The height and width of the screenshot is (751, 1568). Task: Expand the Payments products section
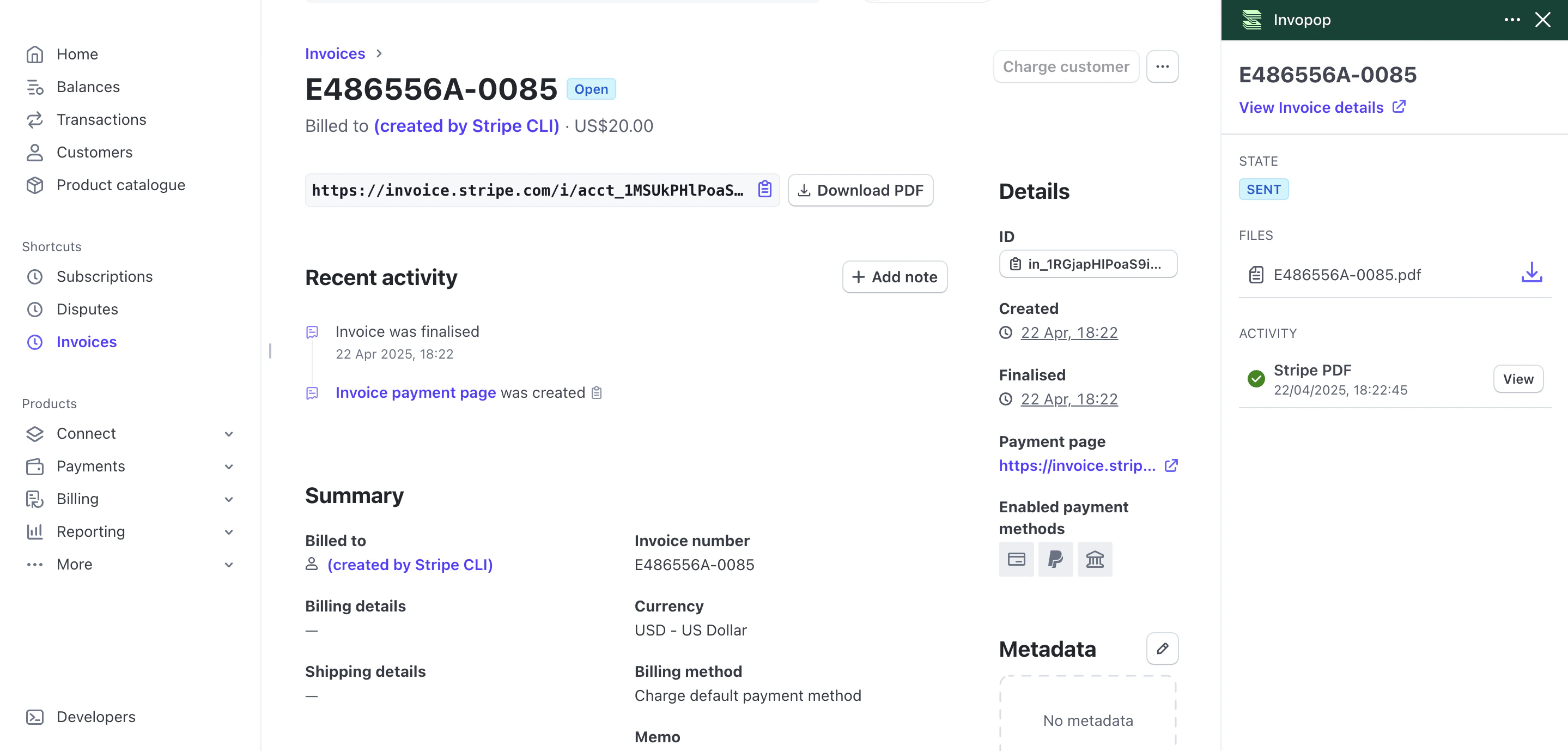[229, 467]
